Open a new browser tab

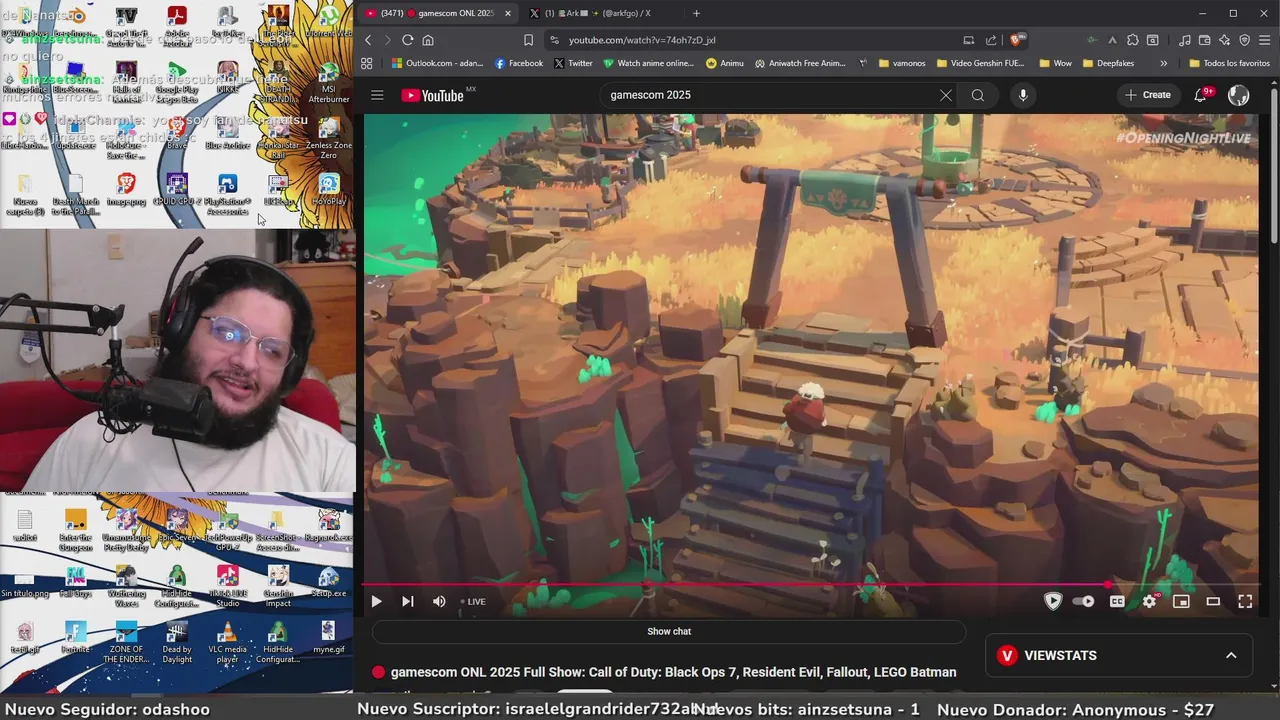click(696, 13)
